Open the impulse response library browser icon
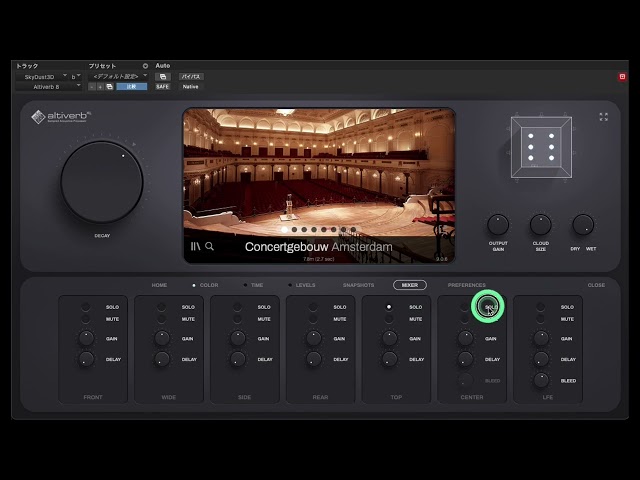The width and height of the screenshot is (640, 480). point(196,246)
